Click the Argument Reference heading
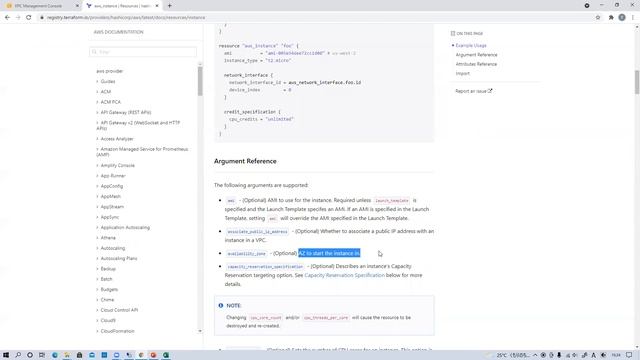Viewport: 640px width, 360px height. click(x=245, y=161)
